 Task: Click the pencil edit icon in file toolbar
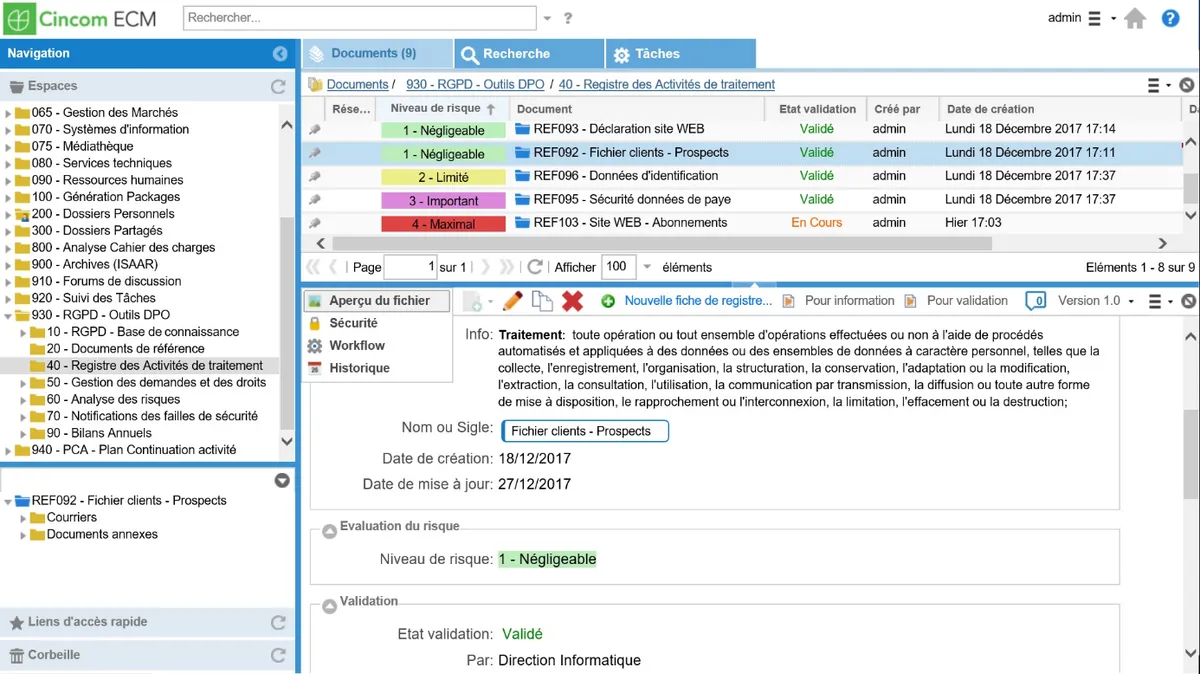pos(512,301)
